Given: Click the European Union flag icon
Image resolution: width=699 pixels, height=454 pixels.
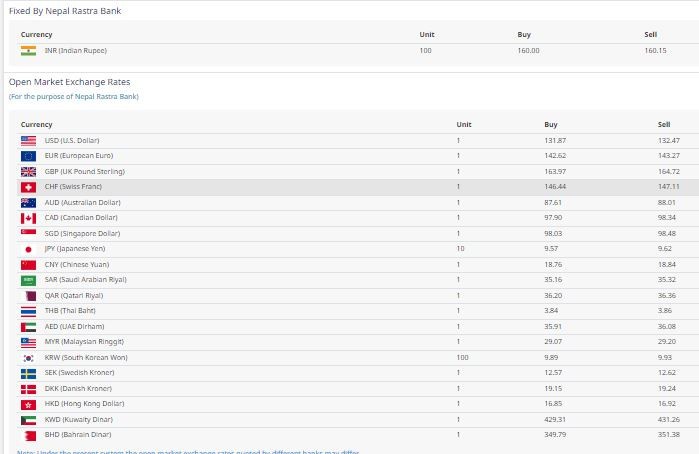Looking at the screenshot, I should tap(28, 156).
